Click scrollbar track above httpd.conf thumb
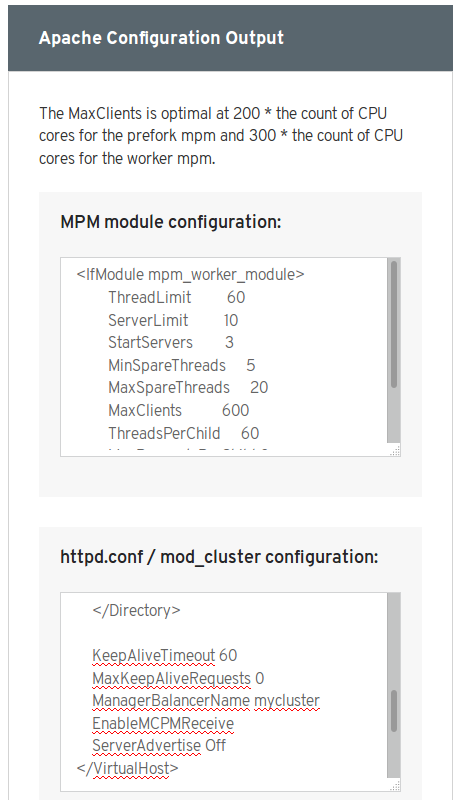 click(394, 641)
